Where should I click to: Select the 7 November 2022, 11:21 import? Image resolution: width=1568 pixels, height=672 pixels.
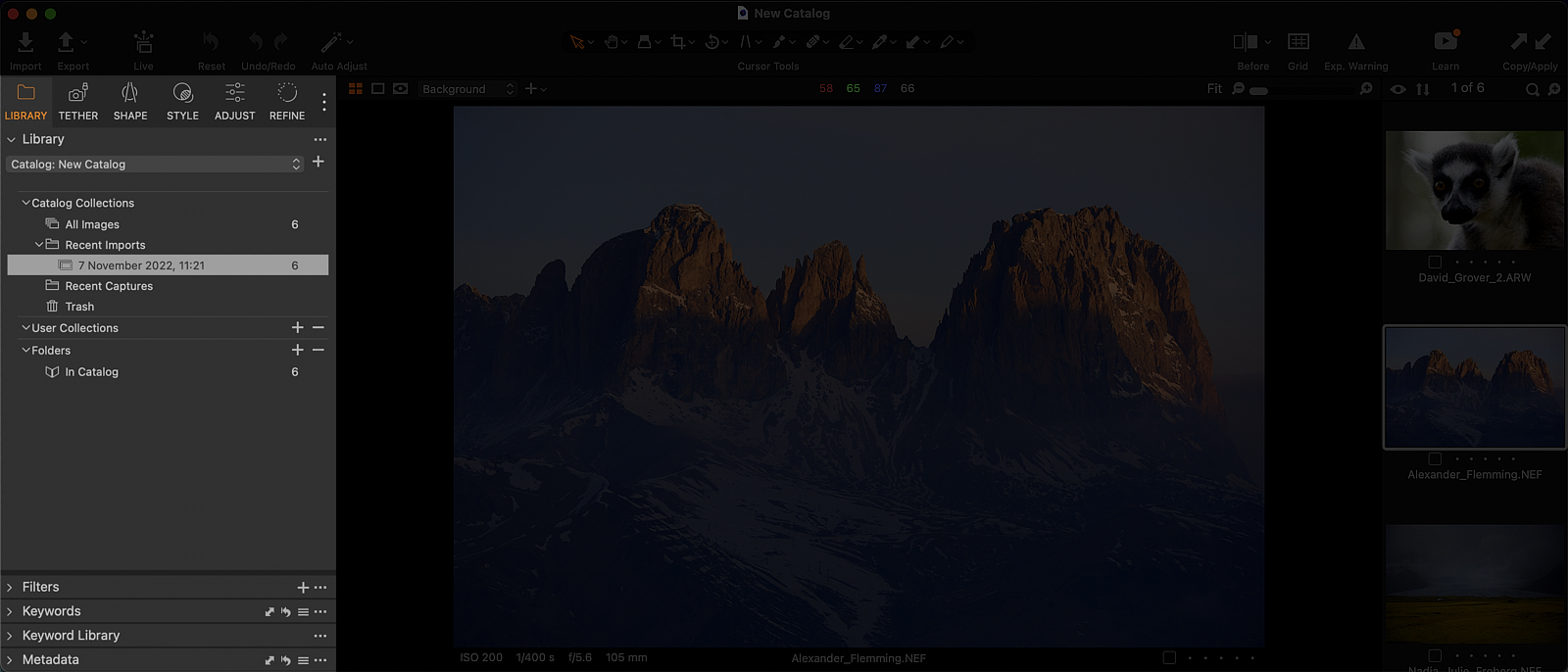[168, 265]
